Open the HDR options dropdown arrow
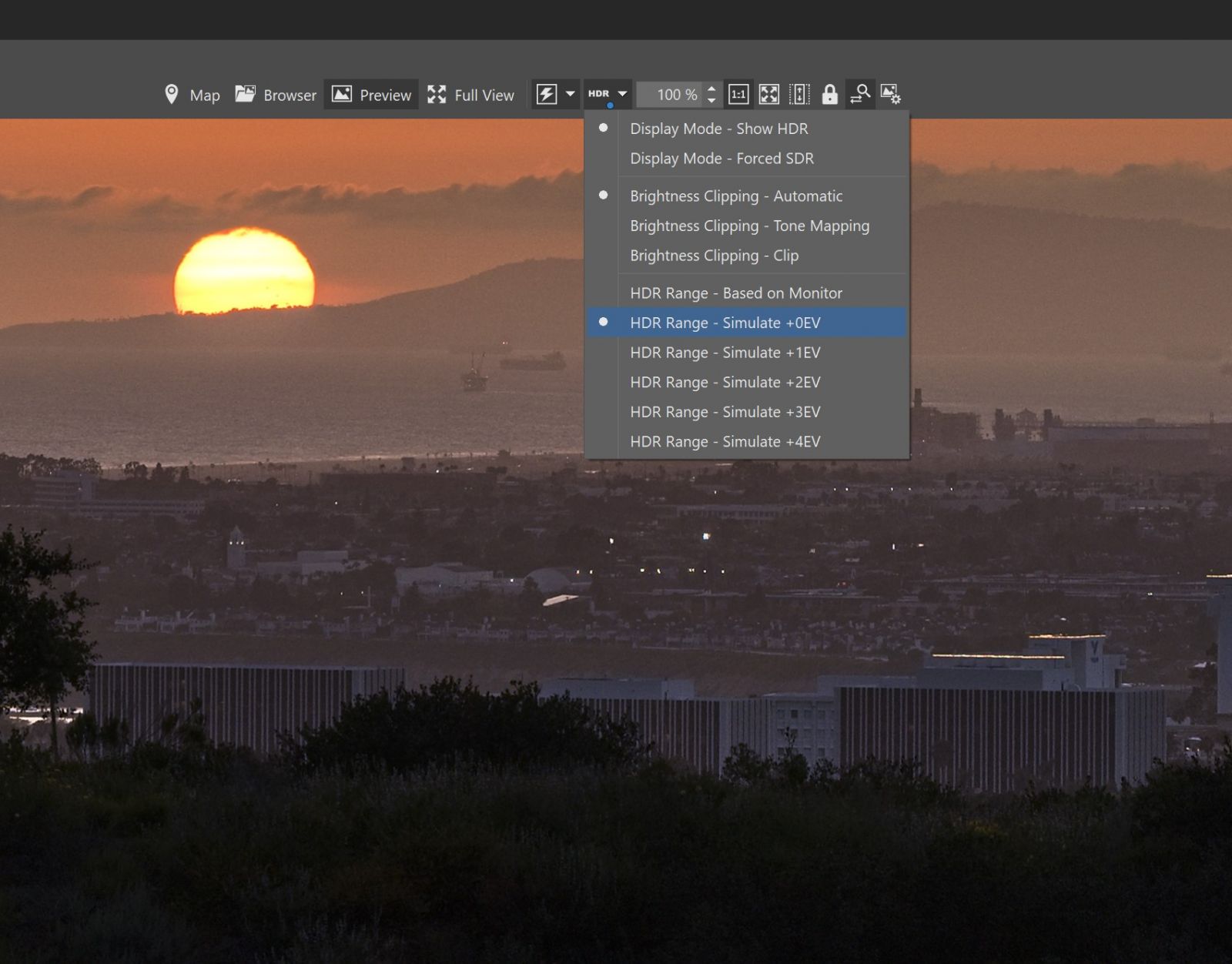Image resolution: width=1232 pixels, height=964 pixels. pyautogui.click(x=622, y=94)
